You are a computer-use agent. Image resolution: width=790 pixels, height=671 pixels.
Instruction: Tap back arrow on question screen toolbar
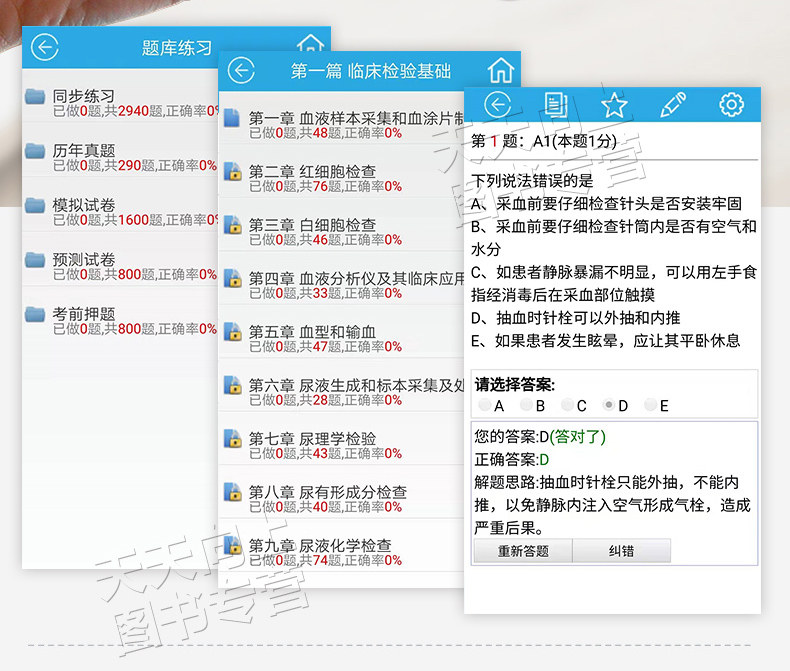click(497, 105)
